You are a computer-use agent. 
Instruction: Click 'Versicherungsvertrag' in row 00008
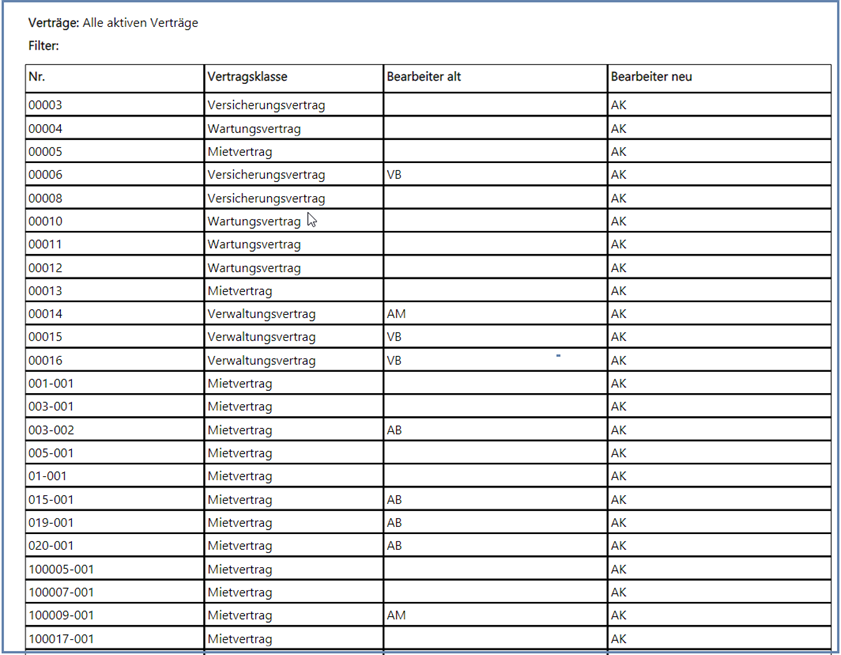coord(266,198)
